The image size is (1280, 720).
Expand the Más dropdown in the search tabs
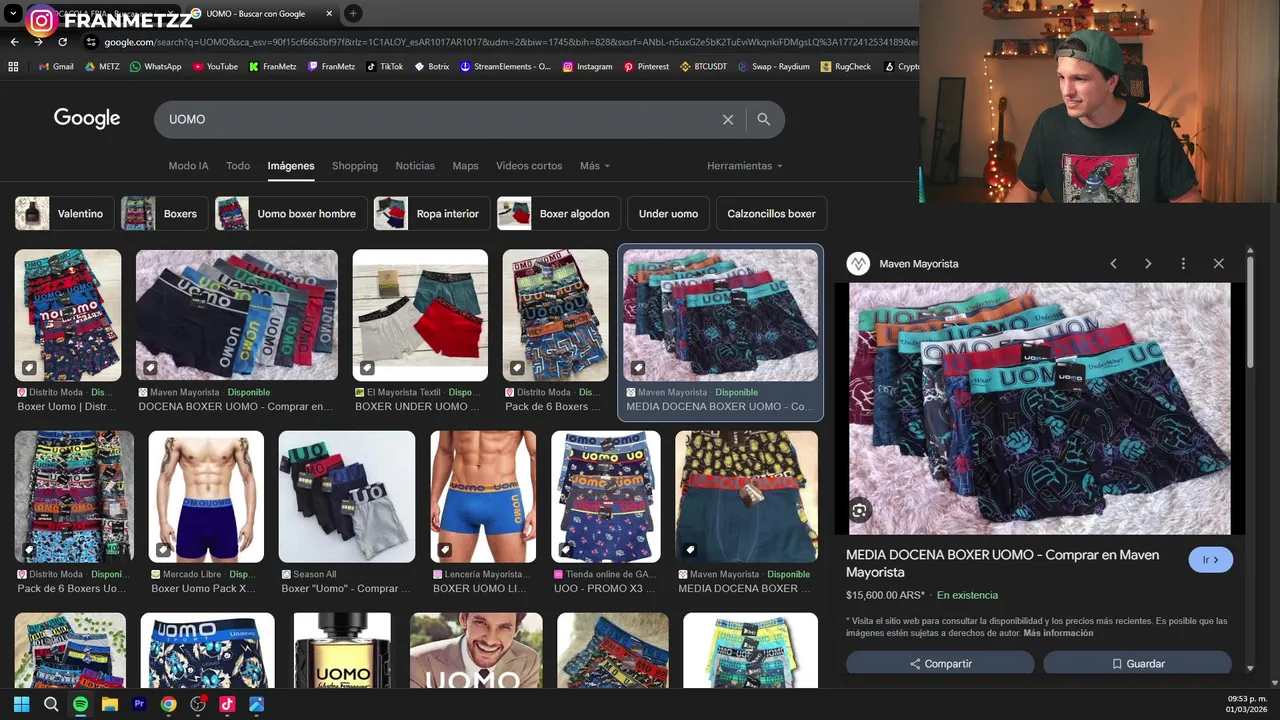click(x=594, y=166)
